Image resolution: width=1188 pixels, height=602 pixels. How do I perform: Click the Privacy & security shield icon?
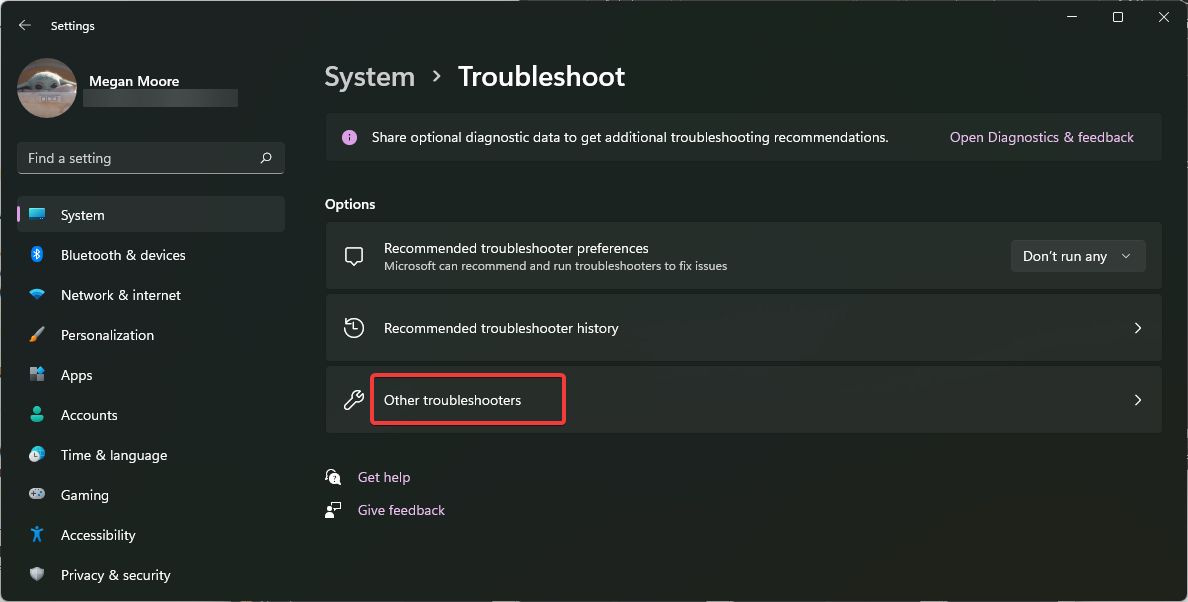[x=37, y=575]
